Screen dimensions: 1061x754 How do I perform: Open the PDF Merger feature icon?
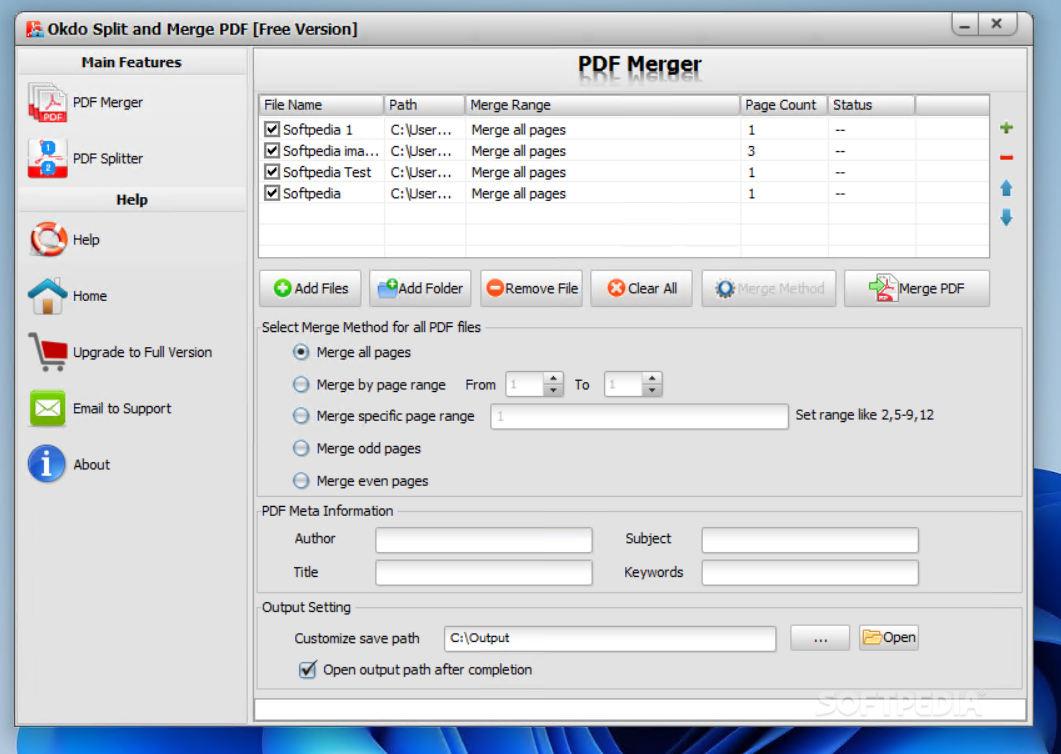coord(47,103)
